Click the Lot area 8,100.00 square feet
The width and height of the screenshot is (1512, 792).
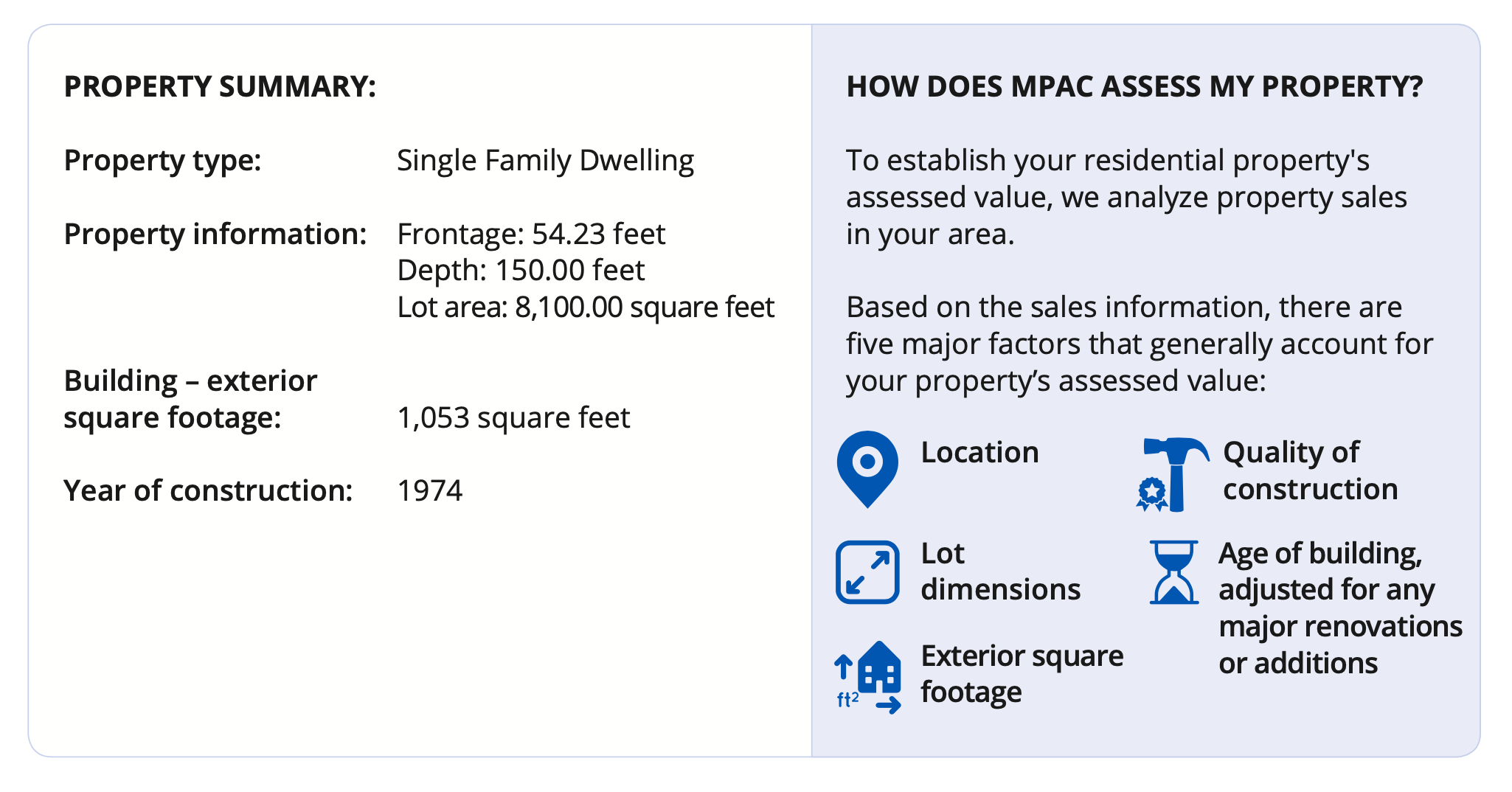coord(586,307)
